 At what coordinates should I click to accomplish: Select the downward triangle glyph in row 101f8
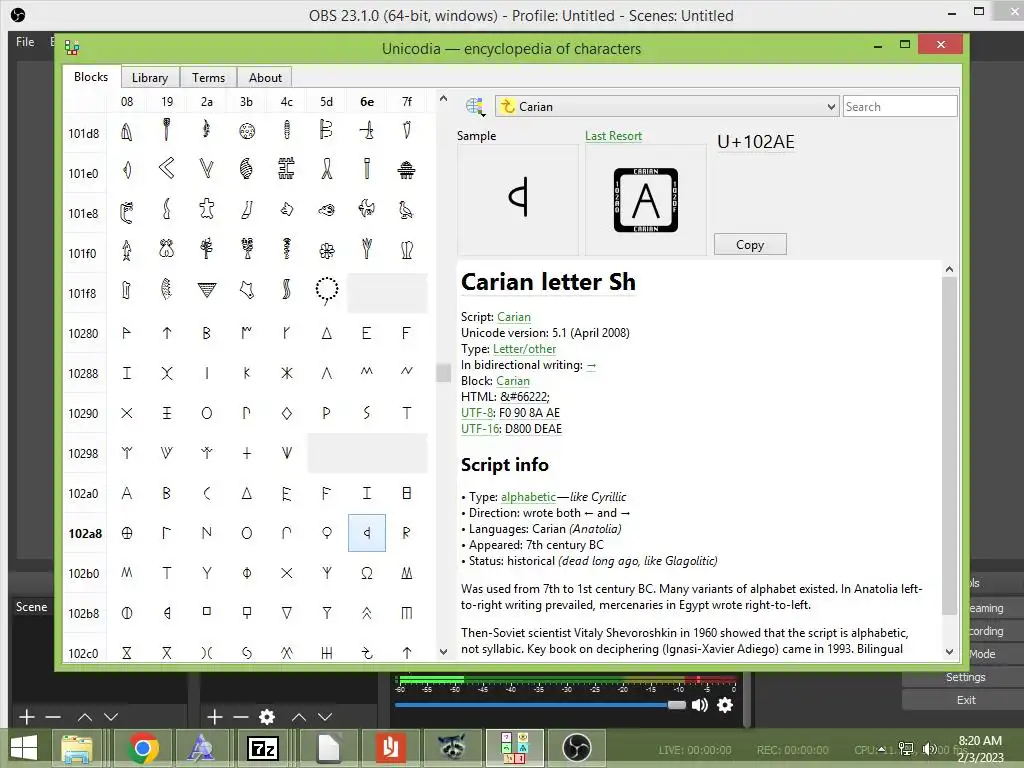(206, 291)
